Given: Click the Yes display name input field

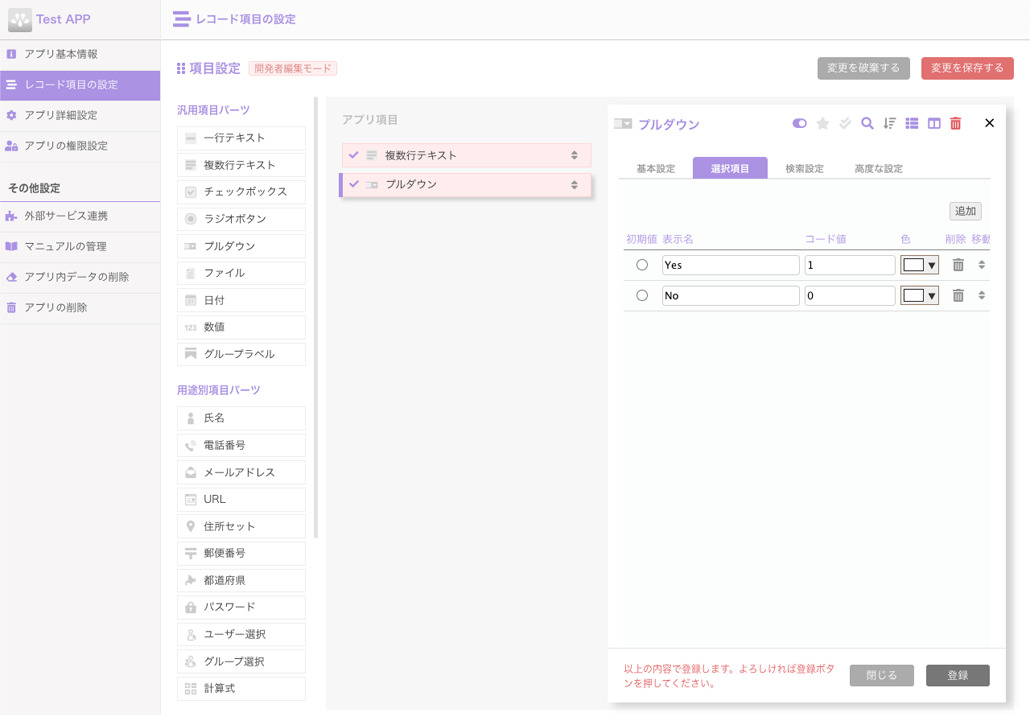Looking at the screenshot, I should [x=730, y=265].
